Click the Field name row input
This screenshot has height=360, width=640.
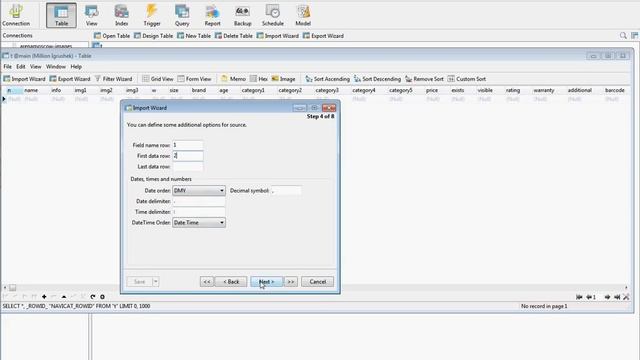coord(188,145)
